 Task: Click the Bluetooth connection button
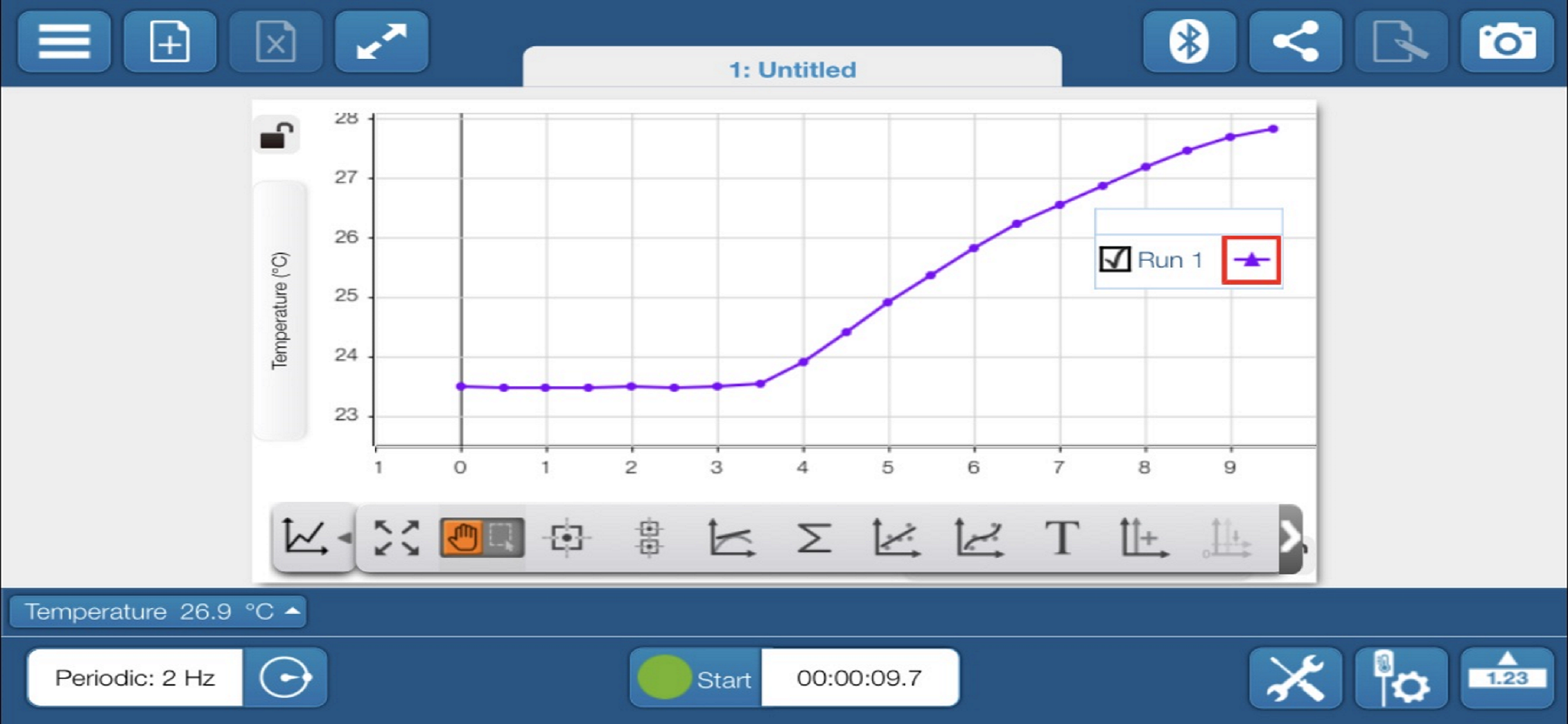1189,42
